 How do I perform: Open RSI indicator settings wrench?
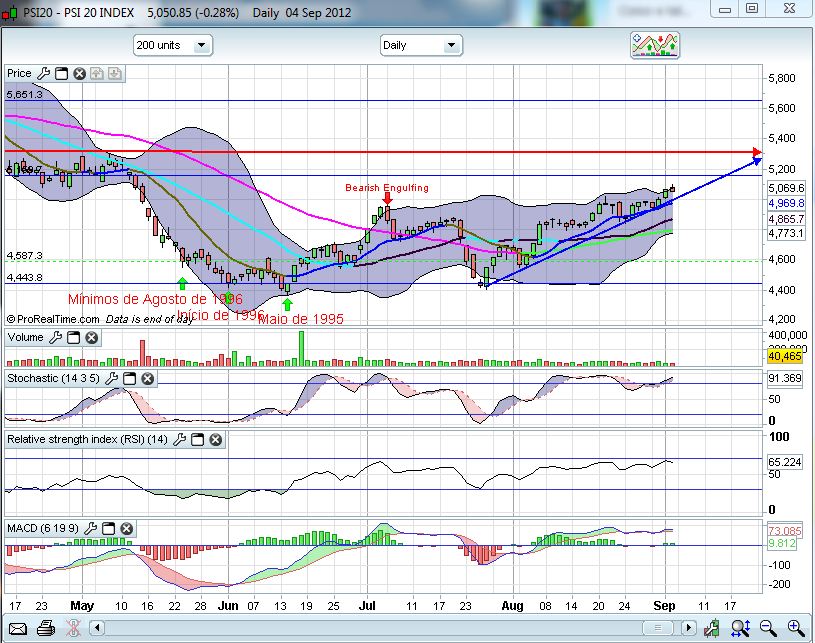[179, 440]
